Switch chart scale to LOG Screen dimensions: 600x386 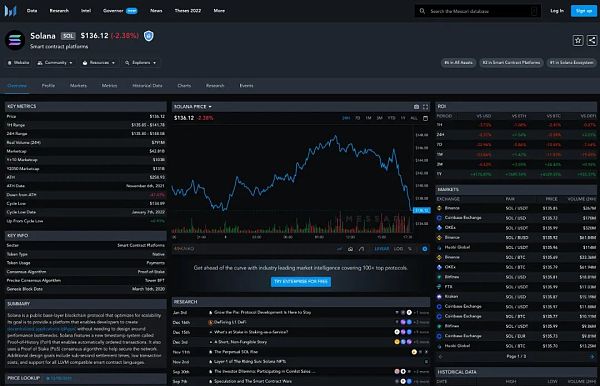point(398,249)
